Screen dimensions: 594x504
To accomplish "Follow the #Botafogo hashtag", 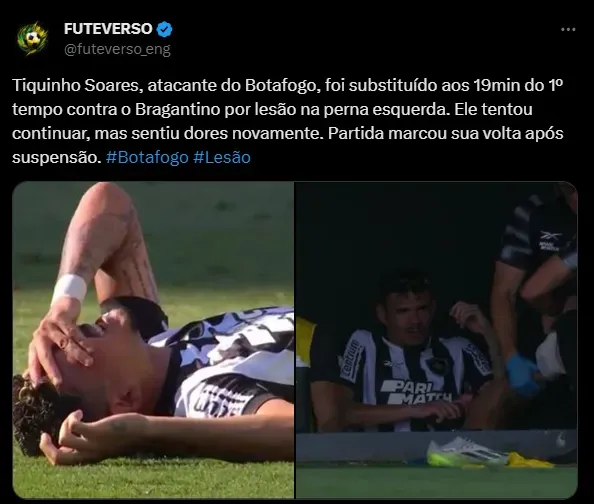I will [x=147, y=157].
